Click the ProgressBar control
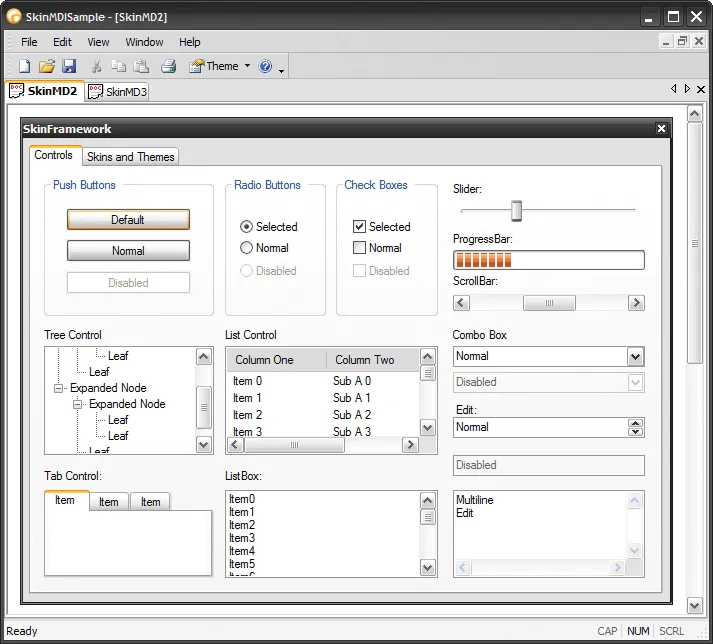The width and height of the screenshot is (713, 644). tap(549, 260)
